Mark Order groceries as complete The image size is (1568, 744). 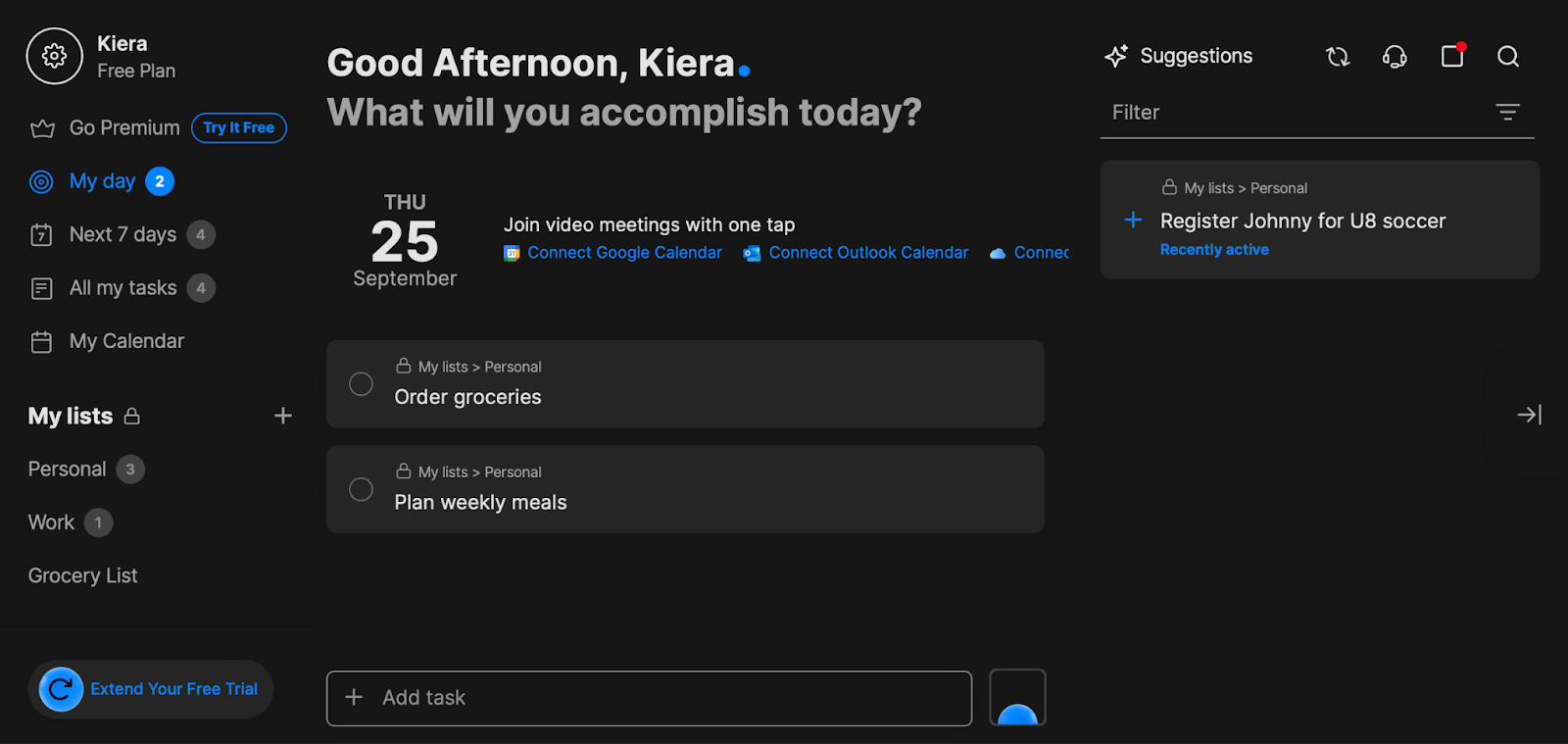(x=361, y=384)
